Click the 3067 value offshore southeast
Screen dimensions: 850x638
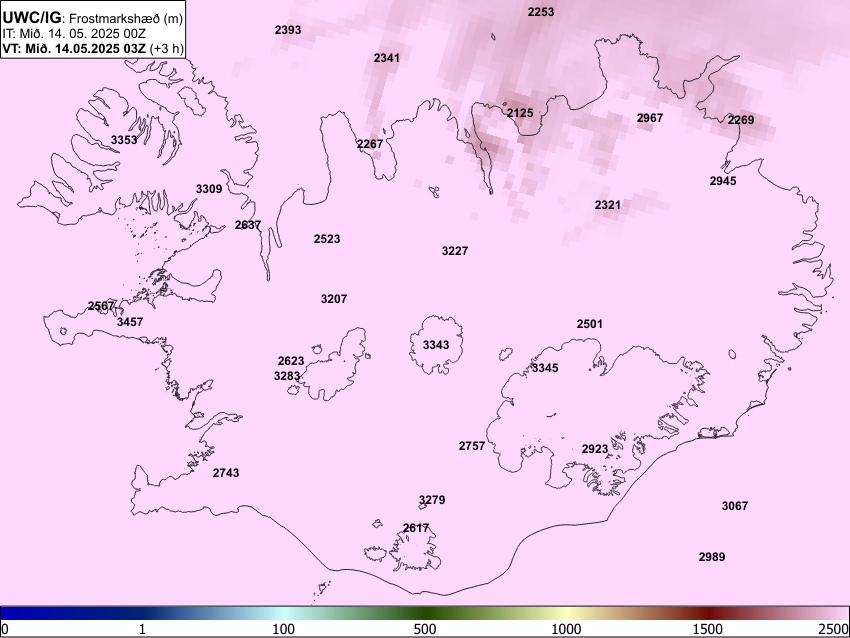[x=735, y=506]
